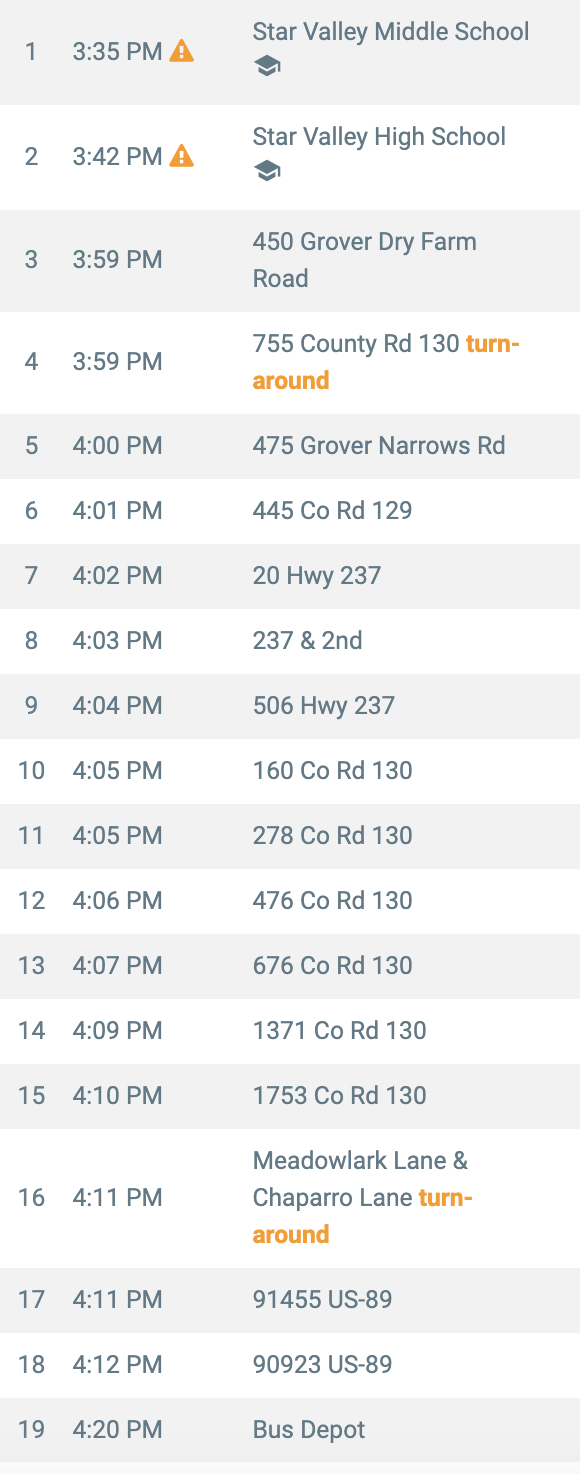Select stop 3 at 450 Grover Dry Farm Road
The height and width of the screenshot is (1474, 580).
pyautogui.click(x=290, y=260)
